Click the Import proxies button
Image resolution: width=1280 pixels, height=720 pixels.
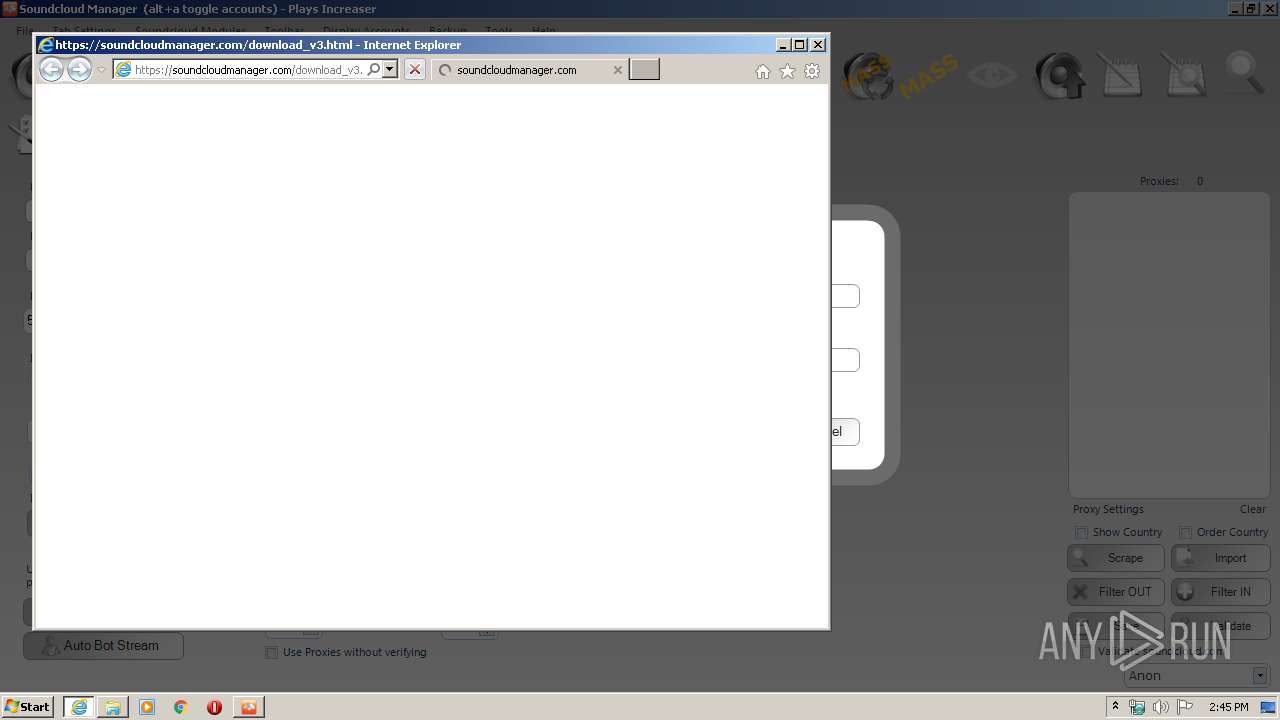coord(1220,558)
